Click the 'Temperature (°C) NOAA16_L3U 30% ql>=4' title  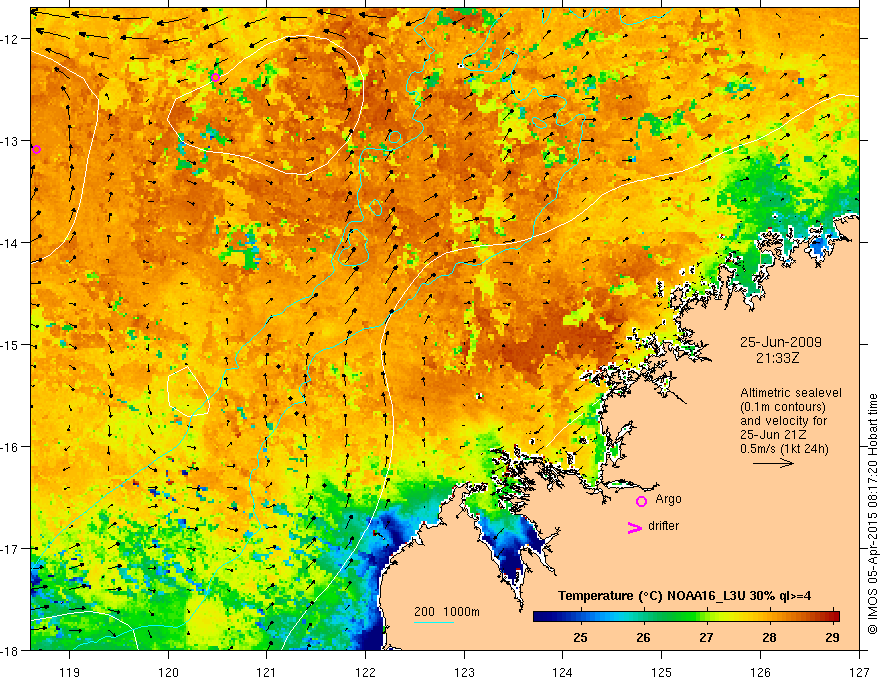[684, 596]
